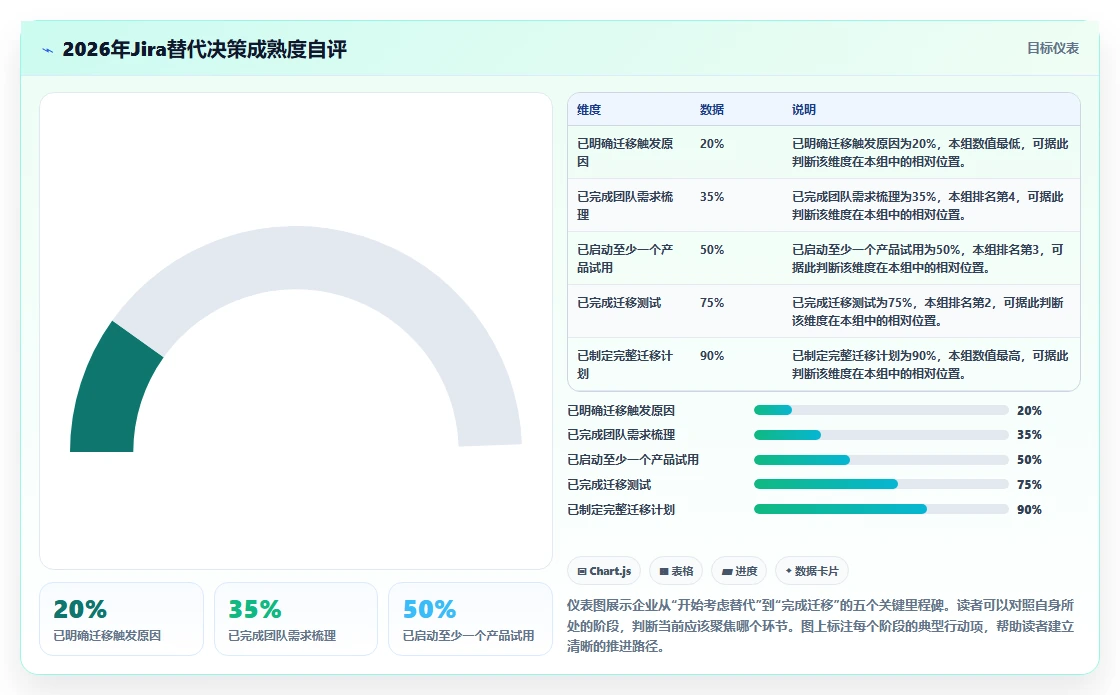Click description mentioning 本组排名第4
The height and width of the screenshot is (695, 1120).
(928, 205)
